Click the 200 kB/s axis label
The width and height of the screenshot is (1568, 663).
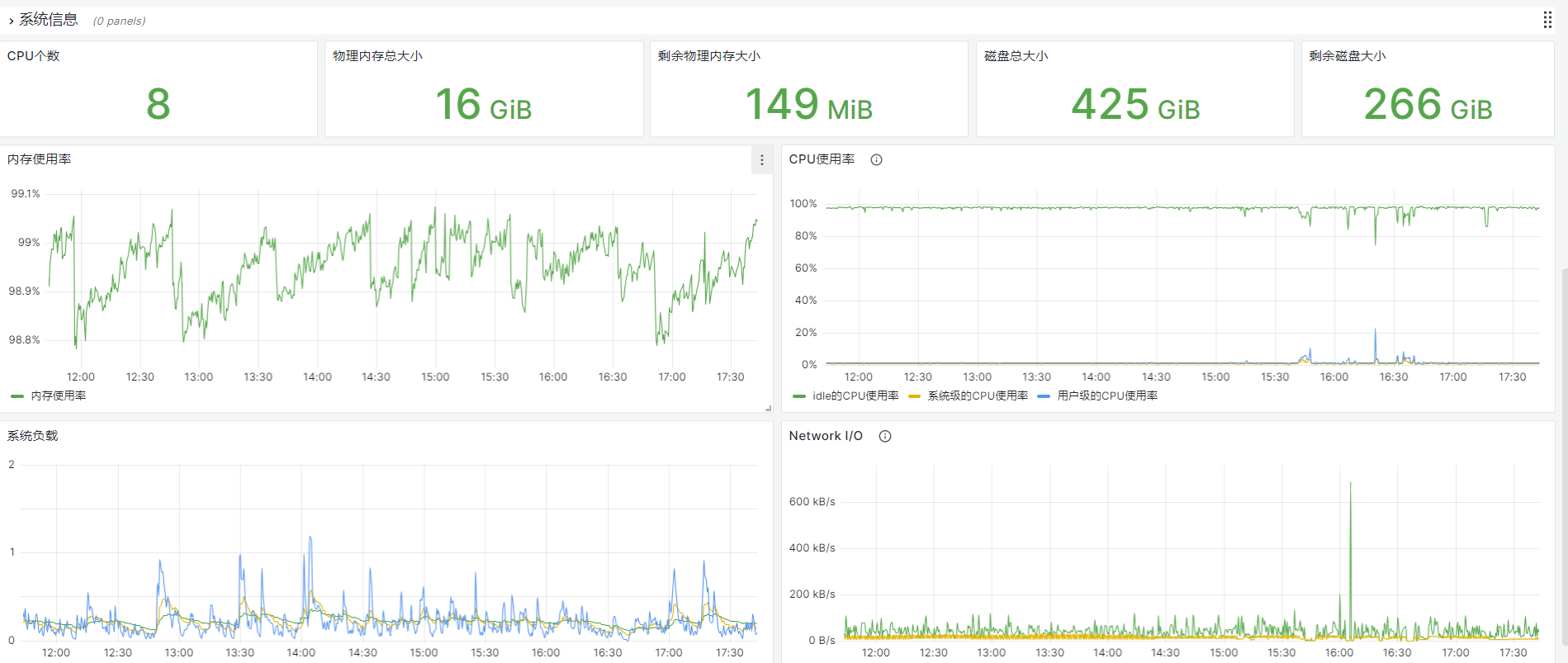click(x=812, y=594)
